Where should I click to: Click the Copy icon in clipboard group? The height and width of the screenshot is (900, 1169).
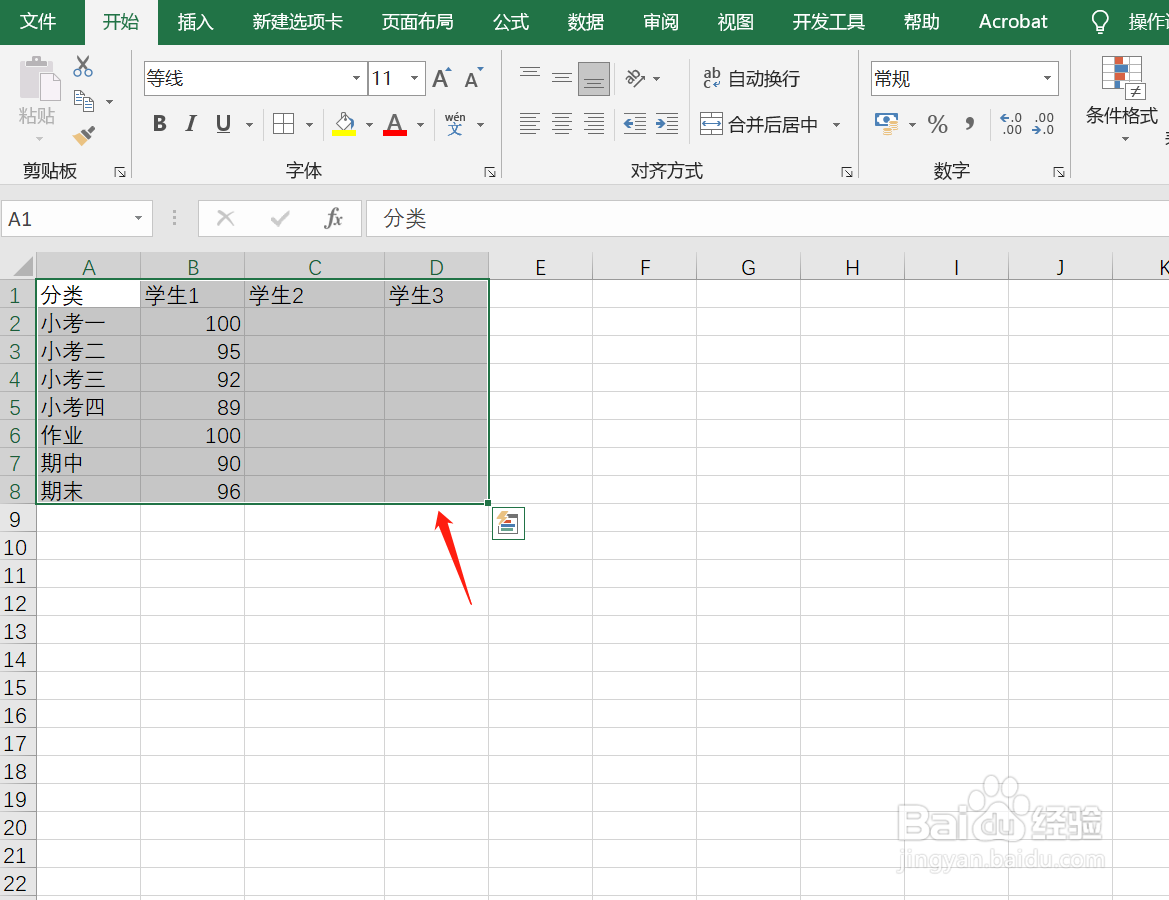click(84, 101)
